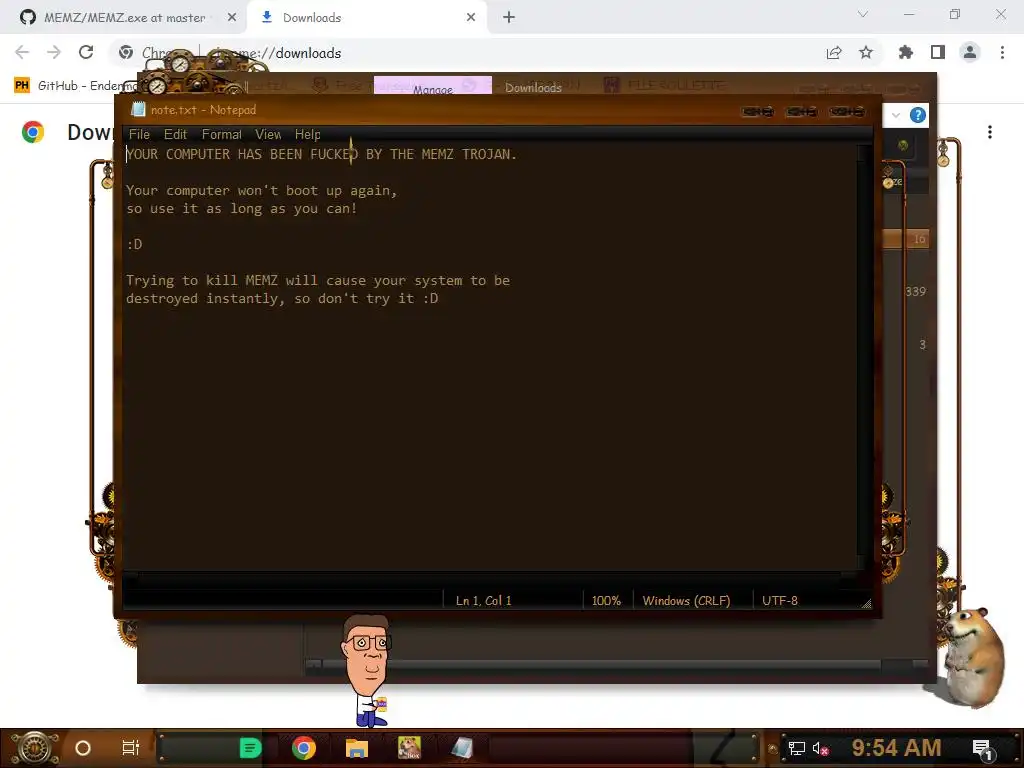
Task: Open the View menu in Notepad
Action: pyautogui.click(x=268, y=135)
